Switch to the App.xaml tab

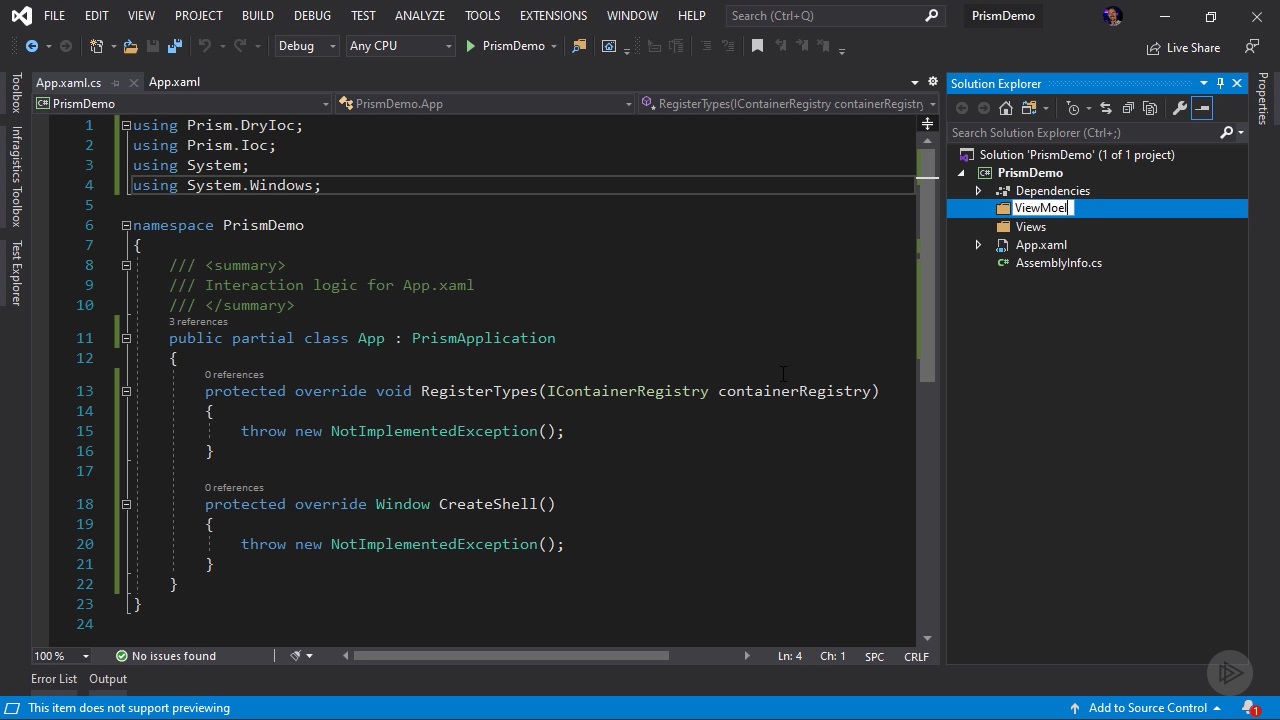pyautogui.click(x=174, y=82)
